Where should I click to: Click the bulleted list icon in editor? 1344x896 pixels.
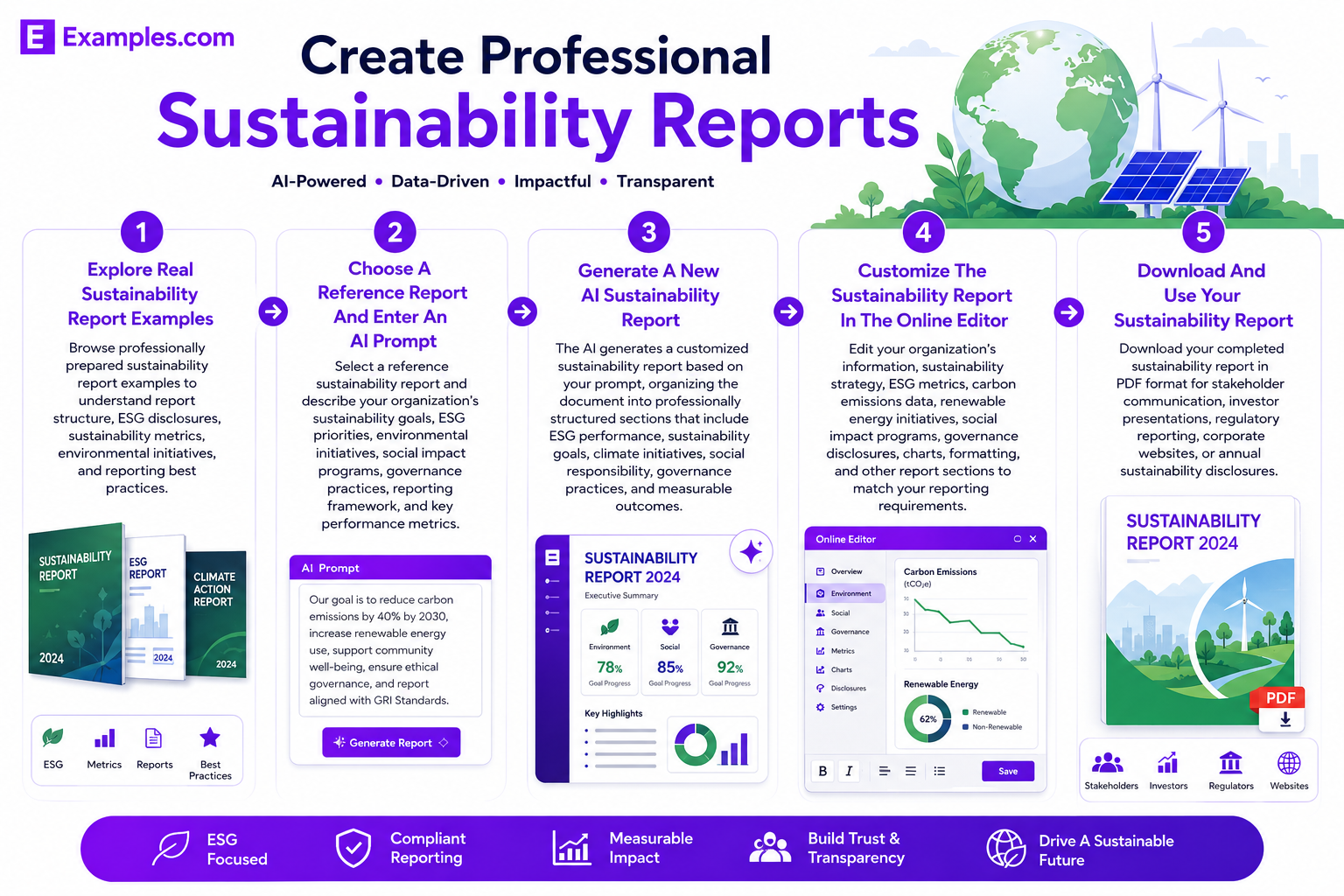tap(939, 771)
